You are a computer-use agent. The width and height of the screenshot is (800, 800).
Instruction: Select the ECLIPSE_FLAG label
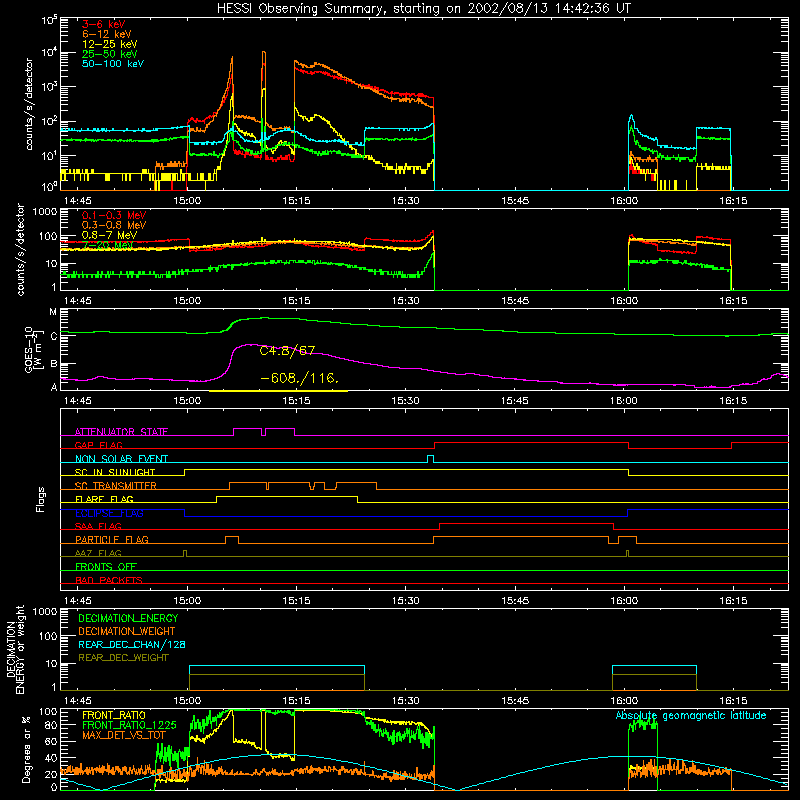pyautogui.click(x=109, y=513)
